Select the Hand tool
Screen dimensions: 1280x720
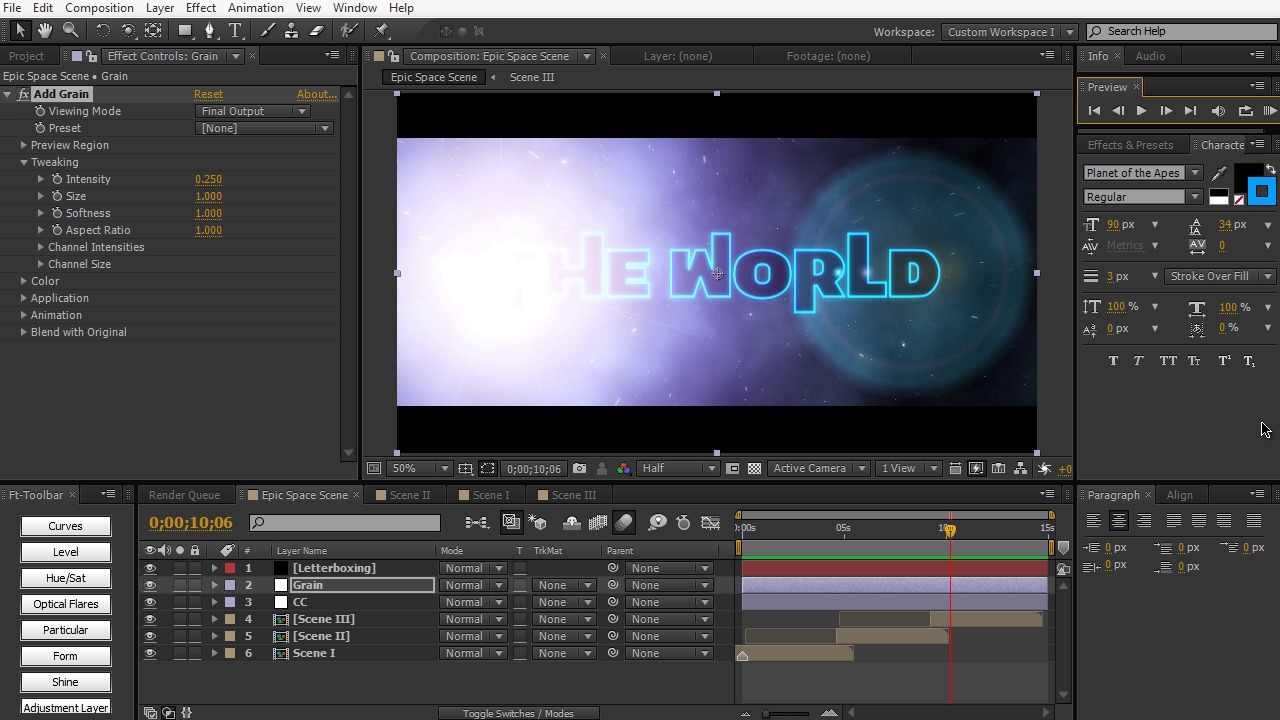[45, 31]
